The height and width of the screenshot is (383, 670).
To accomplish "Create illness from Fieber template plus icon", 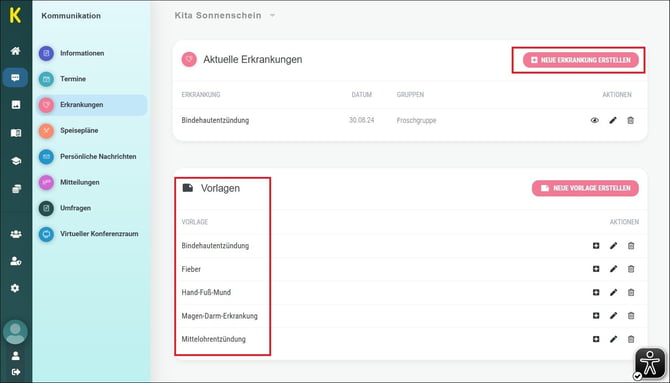I will (596, 269).
